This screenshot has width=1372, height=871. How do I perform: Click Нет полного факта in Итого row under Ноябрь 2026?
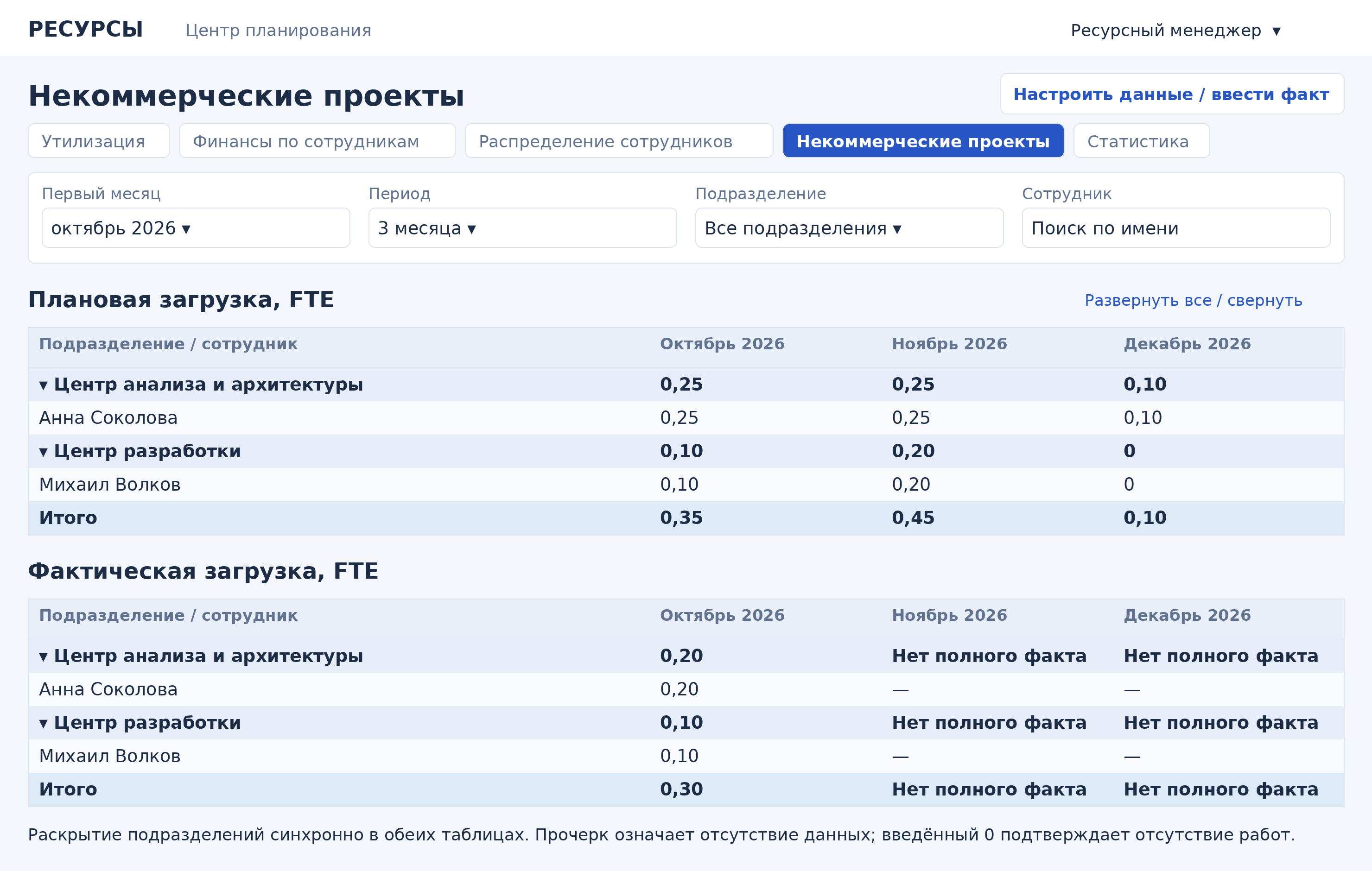point(989,789)
